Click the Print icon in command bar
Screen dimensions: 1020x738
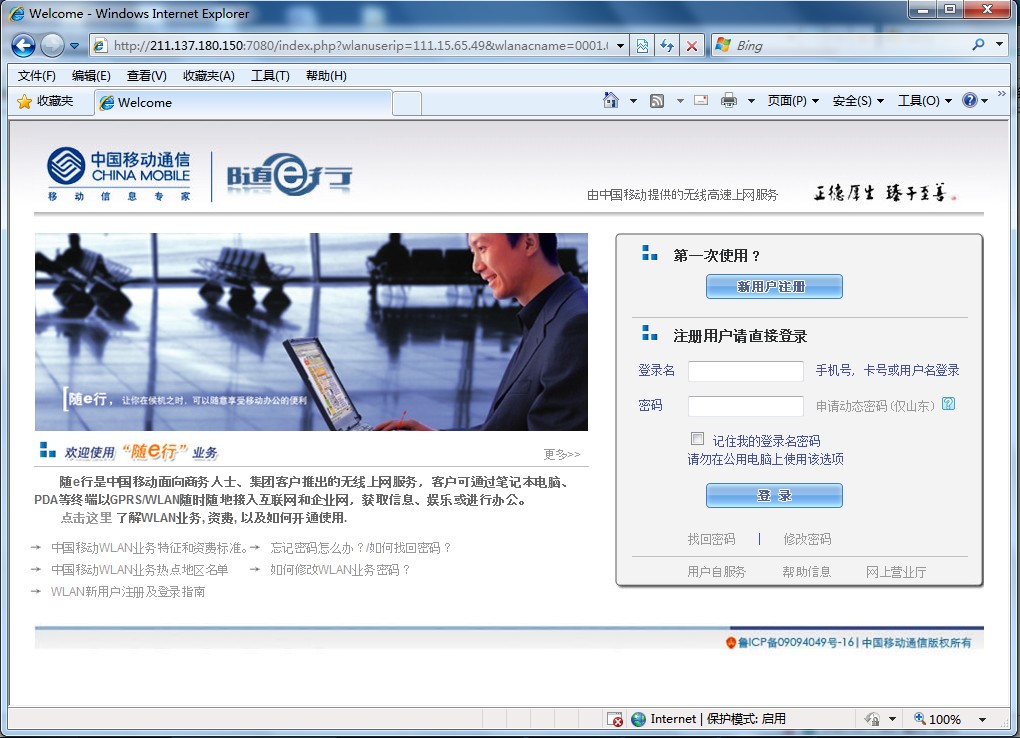pyautogui.click(x=729, y=101)
